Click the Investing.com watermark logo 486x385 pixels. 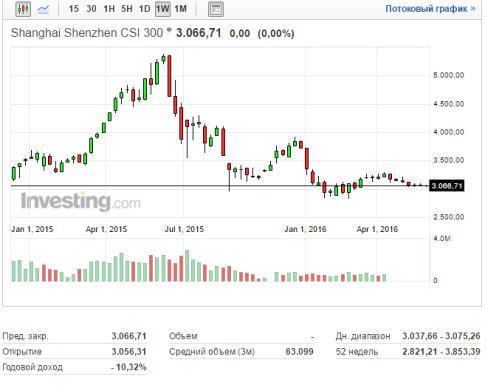click(x=81, y=201)
